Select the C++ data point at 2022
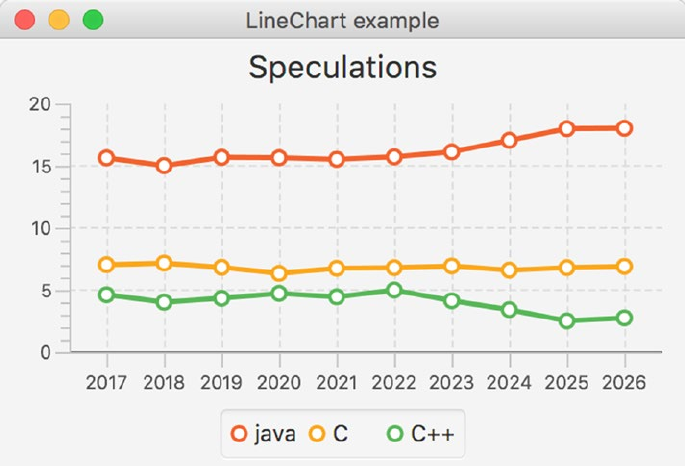Viewport: 685px width, 466px height. point(394,290)
